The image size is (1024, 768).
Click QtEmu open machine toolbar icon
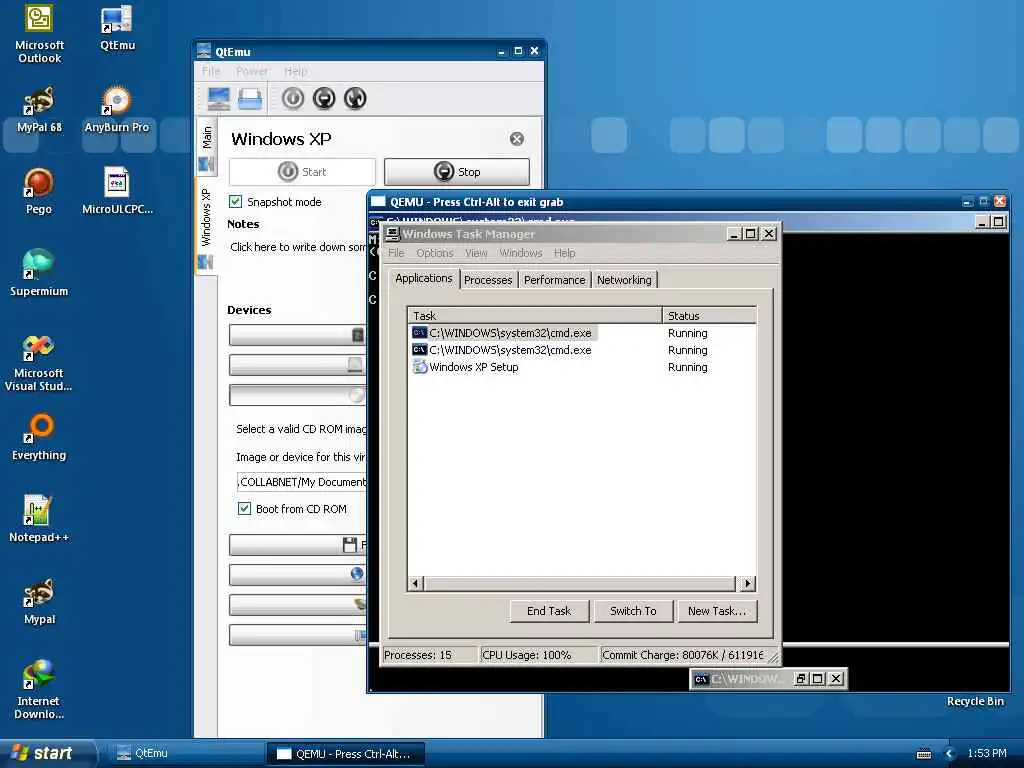(x=249, y=99)
